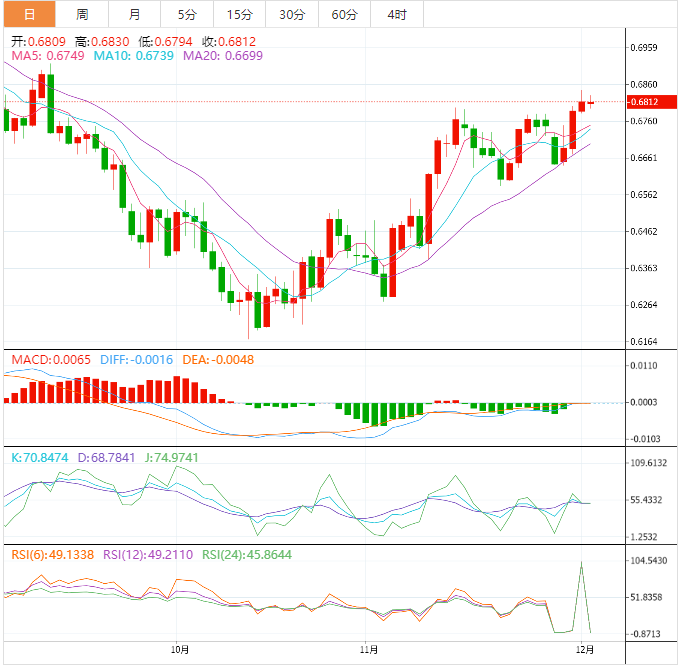Screen dimensions: 681x670
Task: Click the 11月 time axis marker
Action: [369, 650]
